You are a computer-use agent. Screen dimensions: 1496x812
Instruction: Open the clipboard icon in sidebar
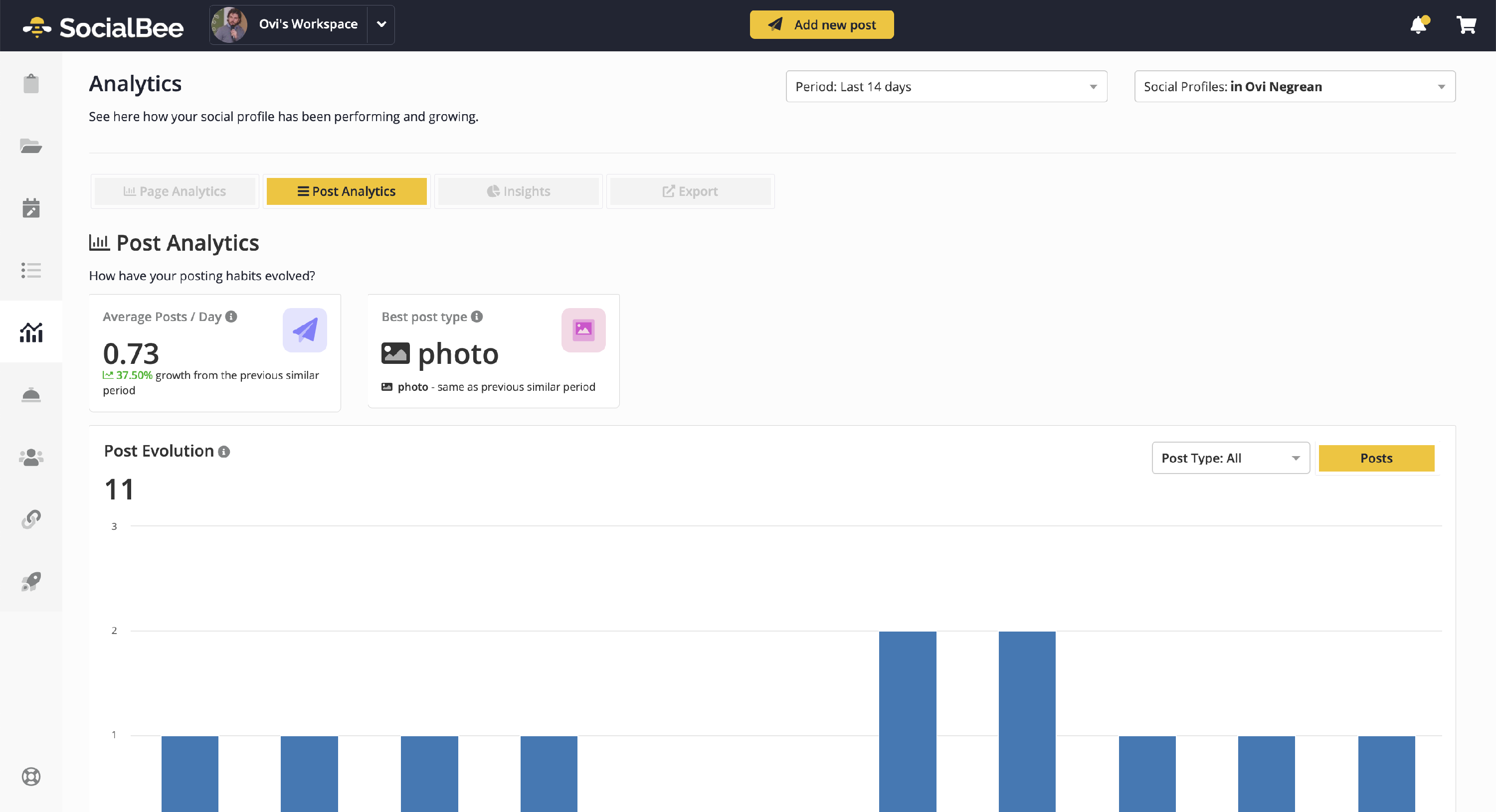click(31, 84)
